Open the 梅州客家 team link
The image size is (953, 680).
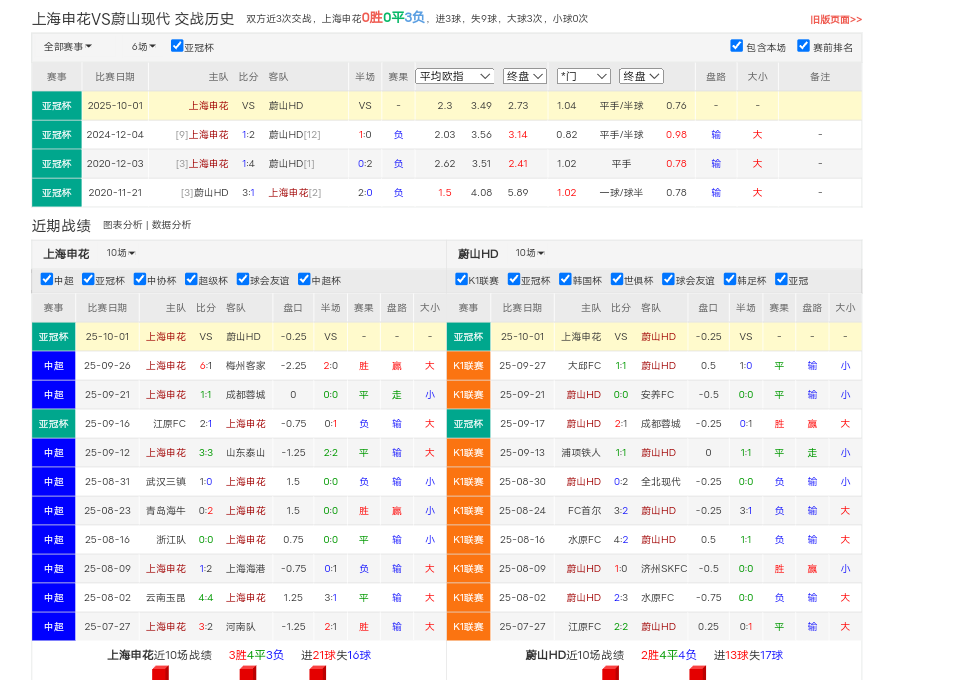(x=245, y=366)
